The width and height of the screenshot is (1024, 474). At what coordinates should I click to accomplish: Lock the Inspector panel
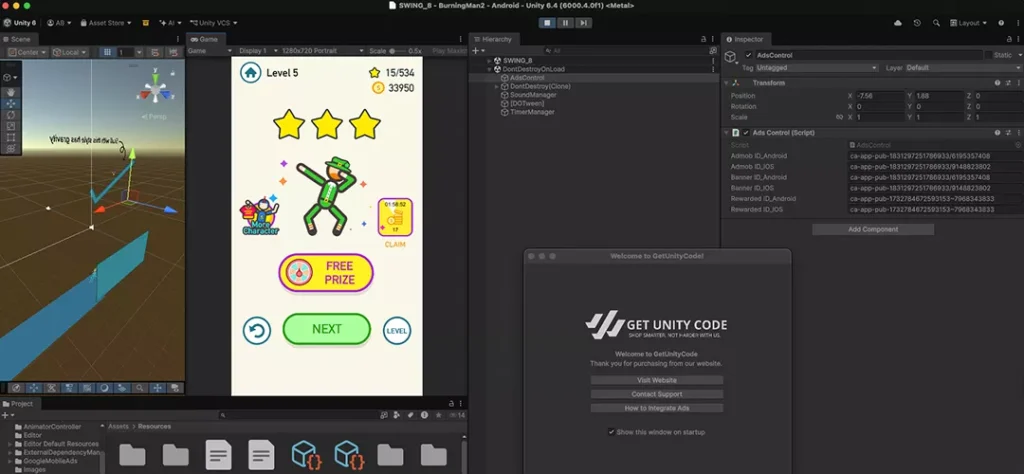click(x=1009, y=39)
